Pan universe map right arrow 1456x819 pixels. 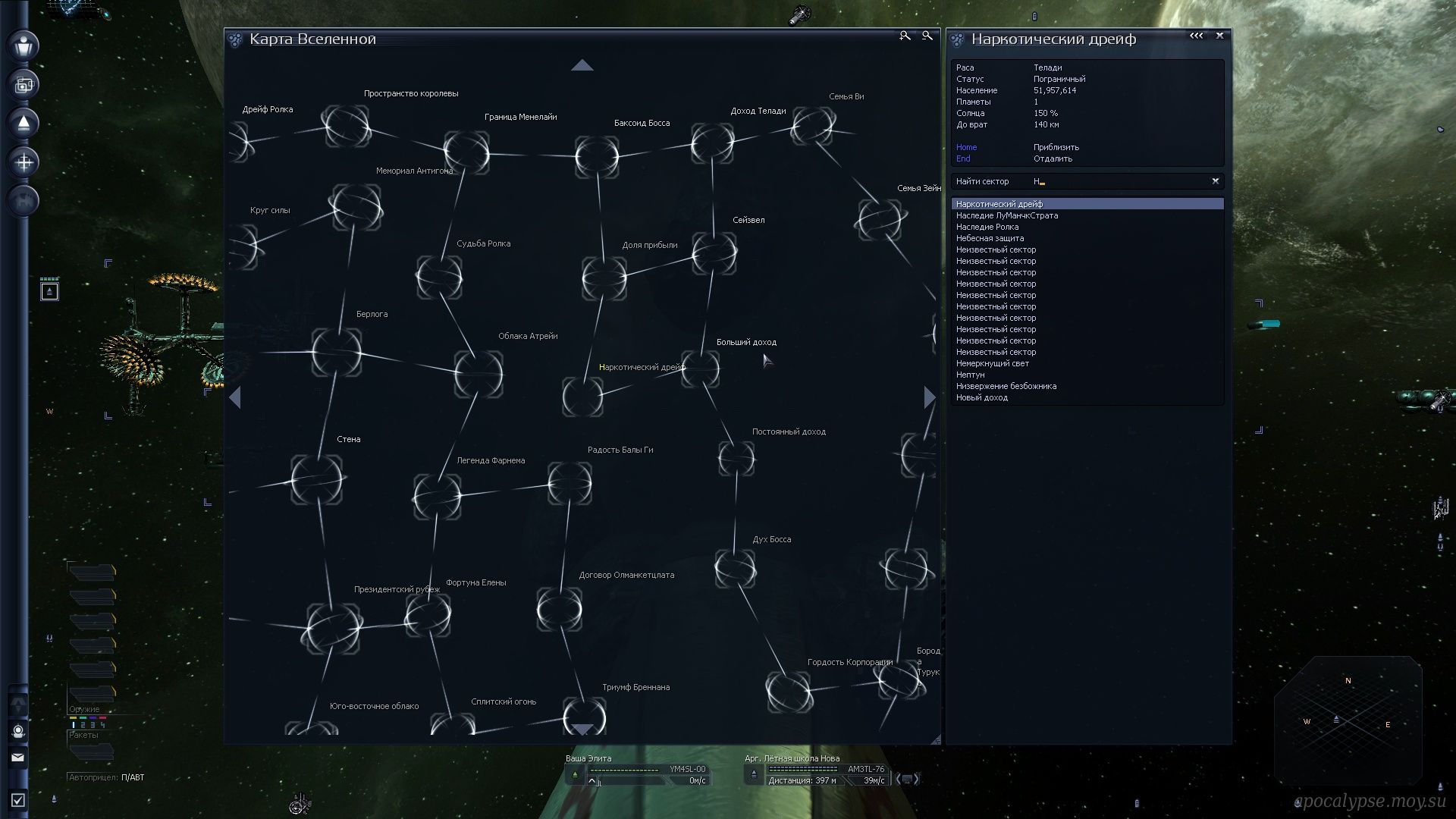(930, 397)
